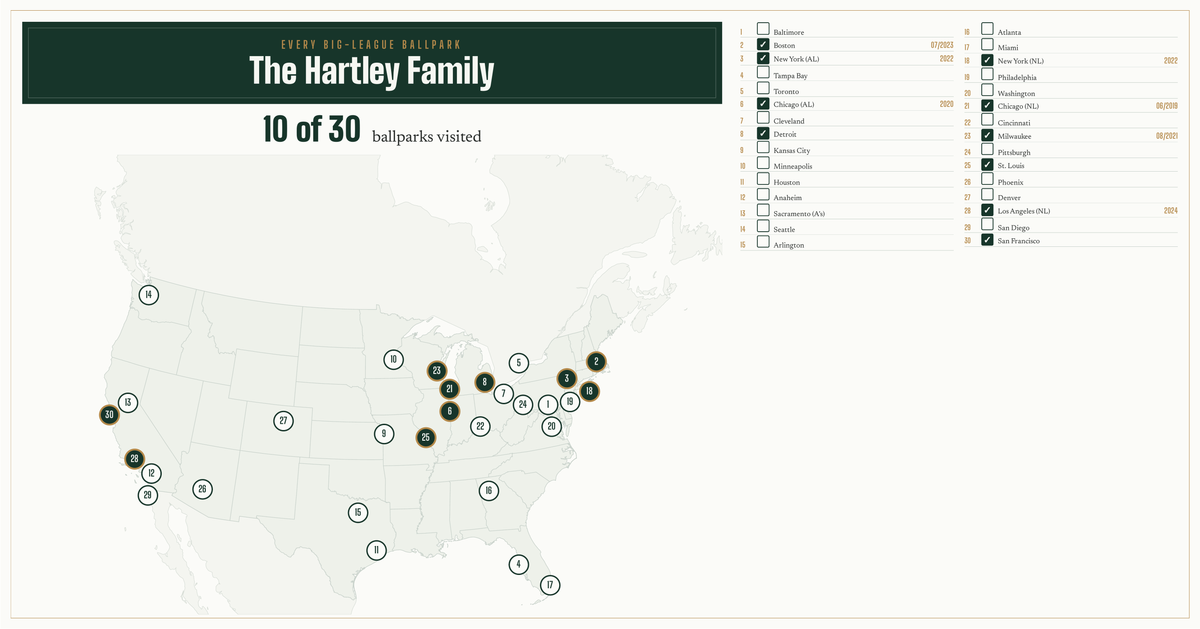
Task: Toggle the San Francisco checkbox
Action: 987,240
